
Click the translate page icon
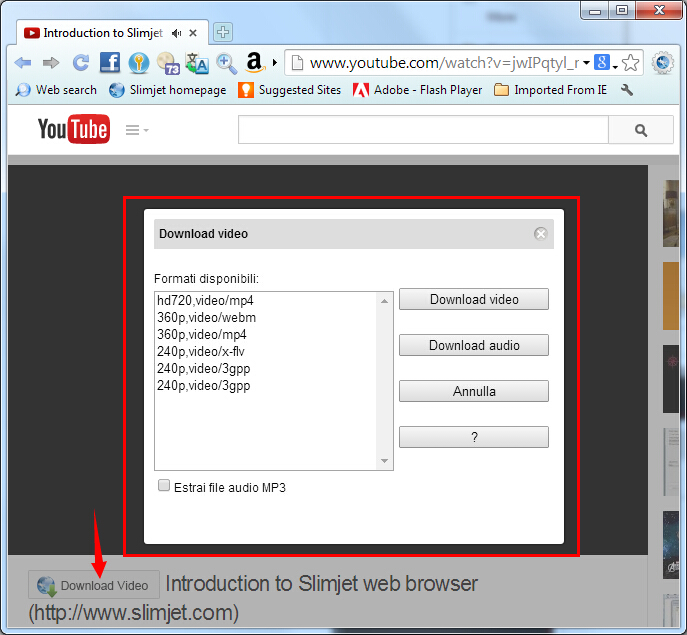(197, 63)
